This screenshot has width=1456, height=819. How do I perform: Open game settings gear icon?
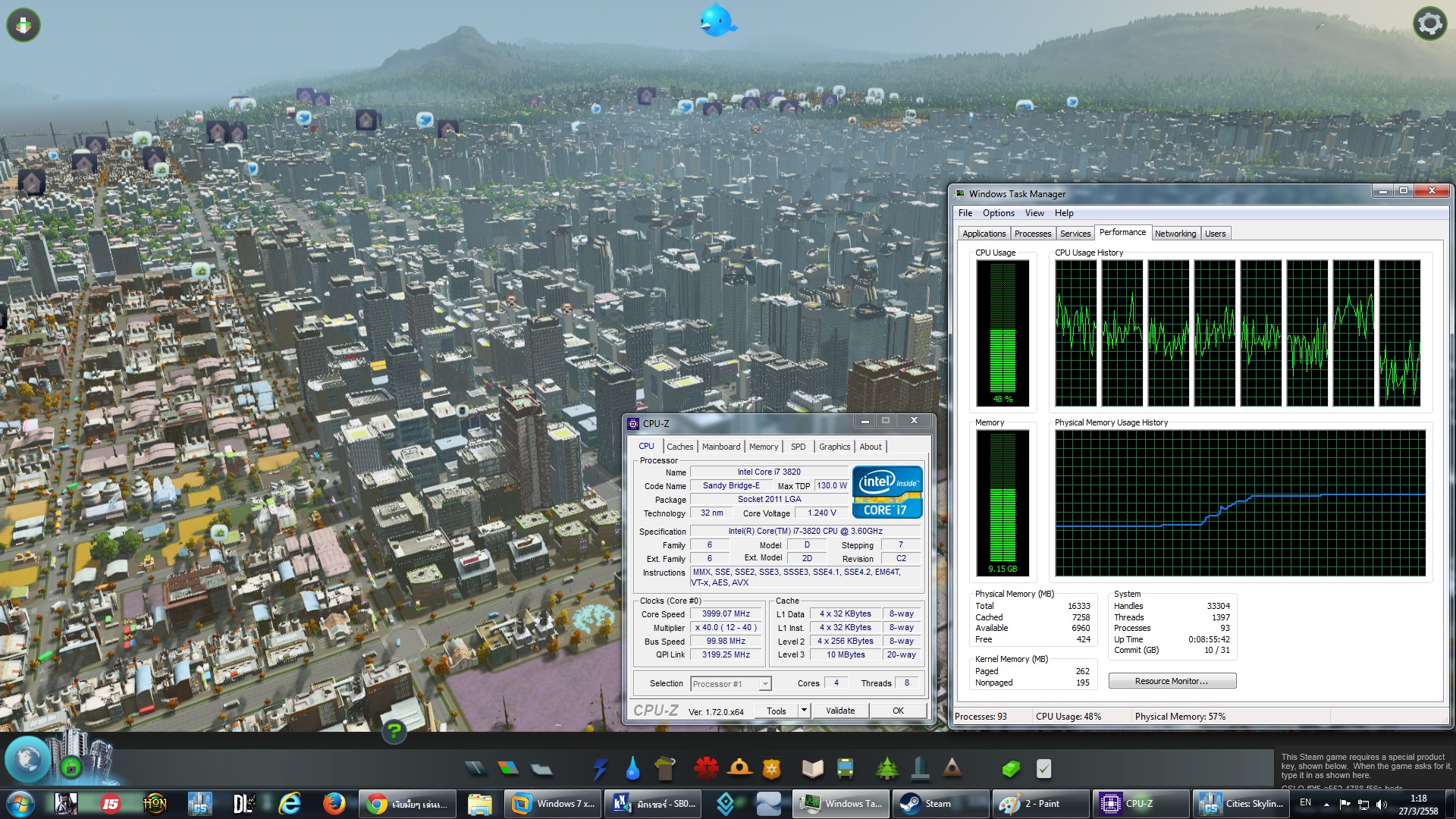point(1429,24)
